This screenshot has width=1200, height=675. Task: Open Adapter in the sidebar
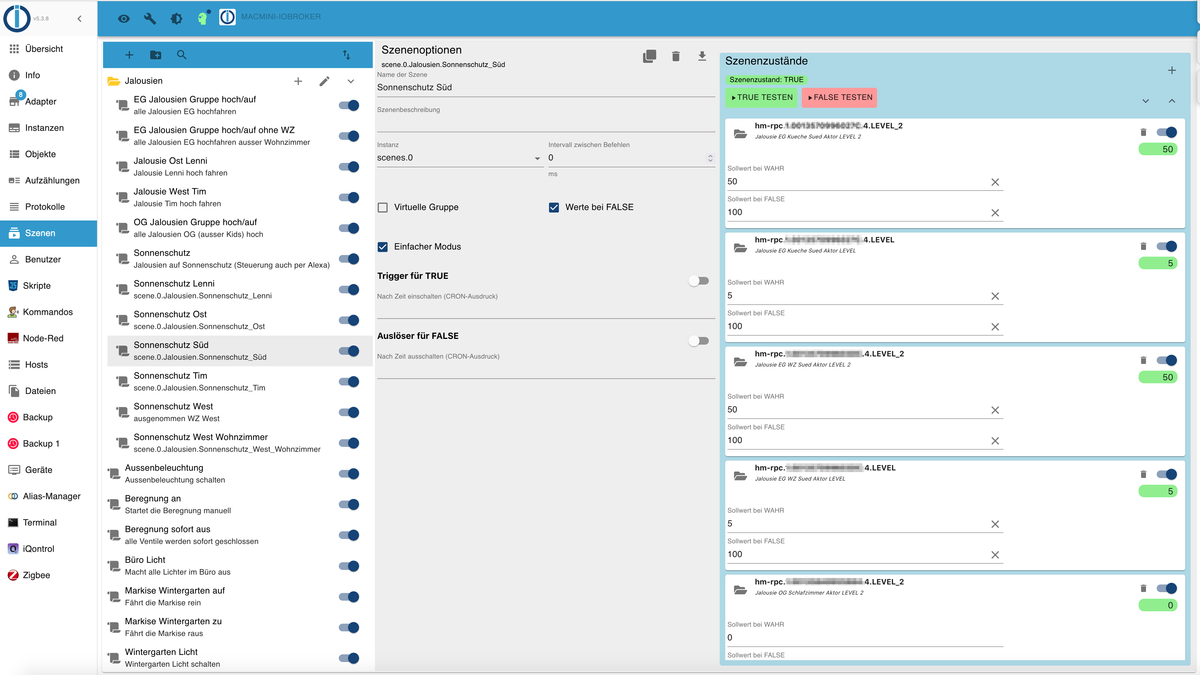point(48,101)
